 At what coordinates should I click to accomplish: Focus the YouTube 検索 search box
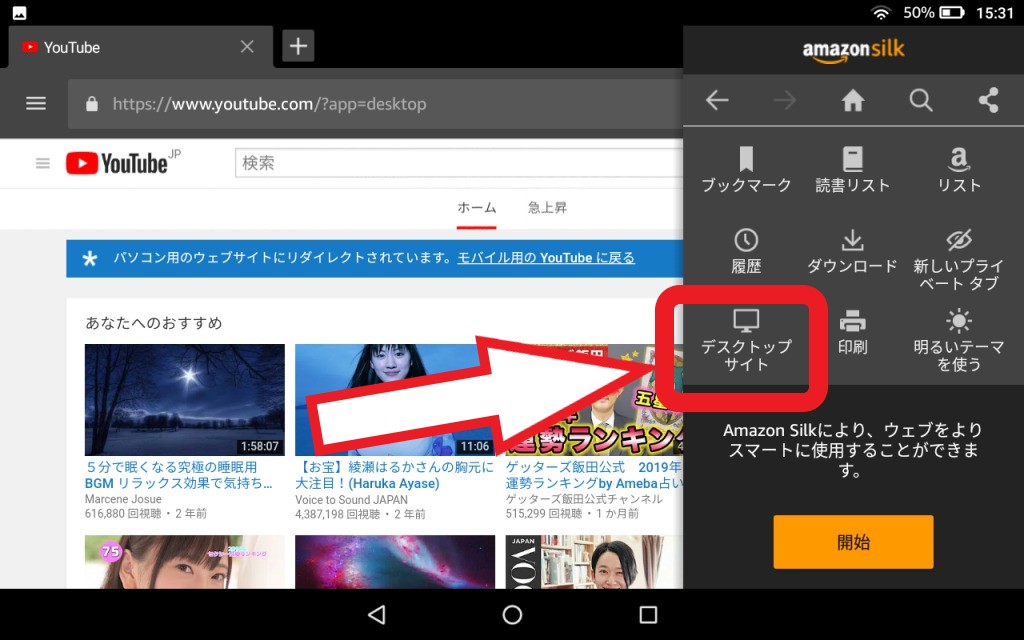458,163
